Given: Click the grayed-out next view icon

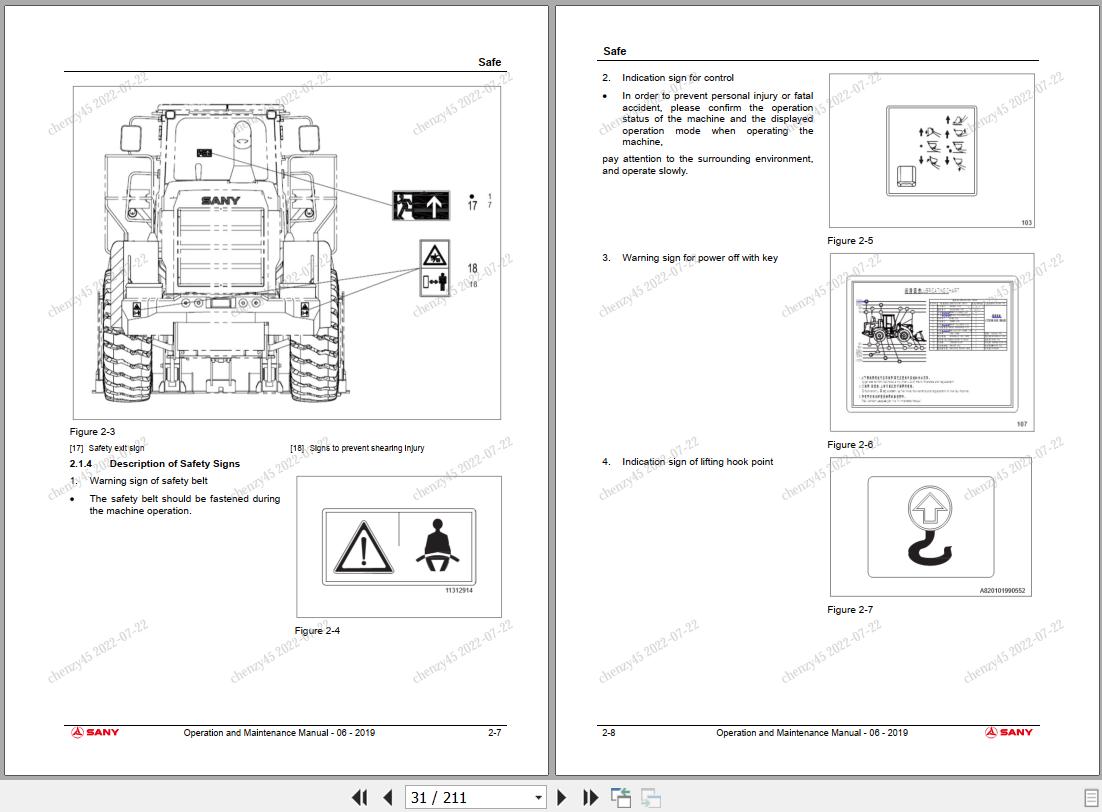Looking at the screenshot, I should click(651, 797).
